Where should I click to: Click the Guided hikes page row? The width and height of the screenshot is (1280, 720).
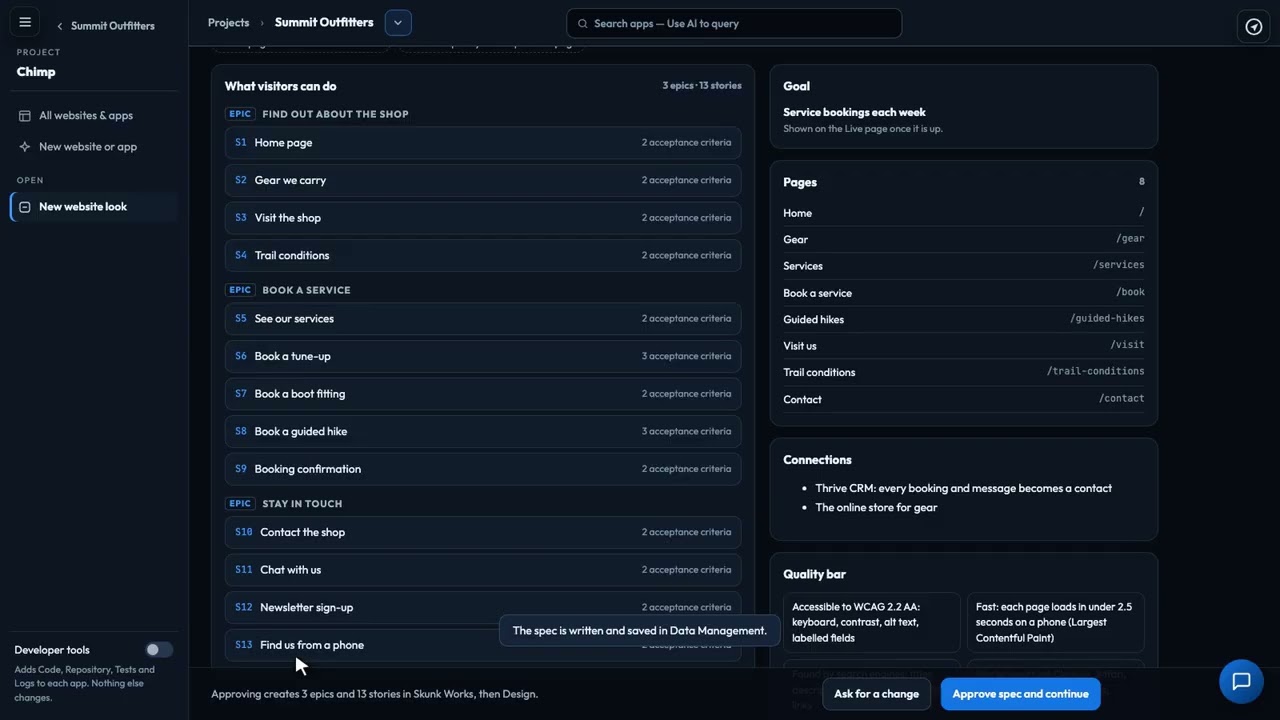(964, 319)
